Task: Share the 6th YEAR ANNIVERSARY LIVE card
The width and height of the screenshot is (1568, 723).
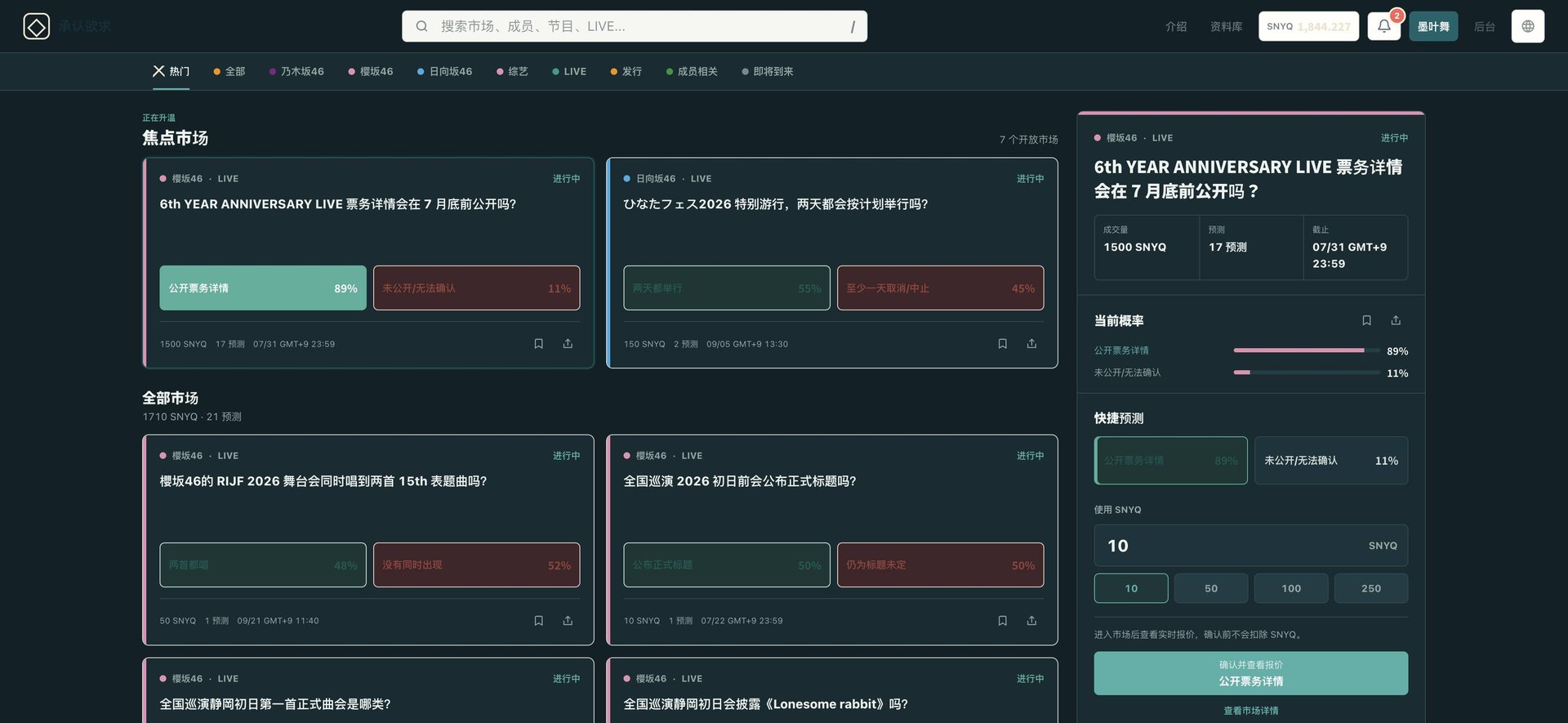Action: (x=568, y=344)
